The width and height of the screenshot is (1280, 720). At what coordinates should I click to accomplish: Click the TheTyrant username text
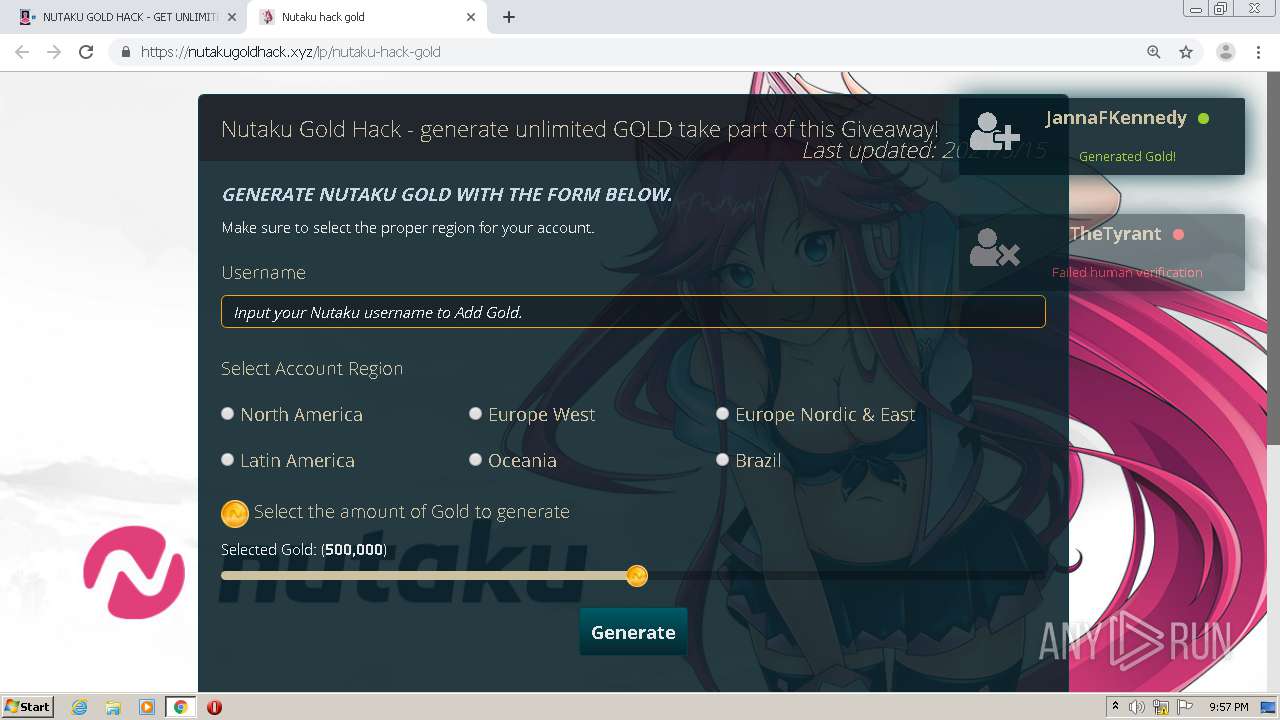[1115, 234]
